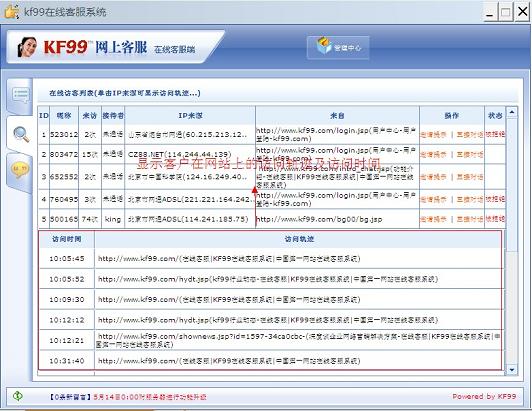Click the new messages notice in status bar

point(70,396)
